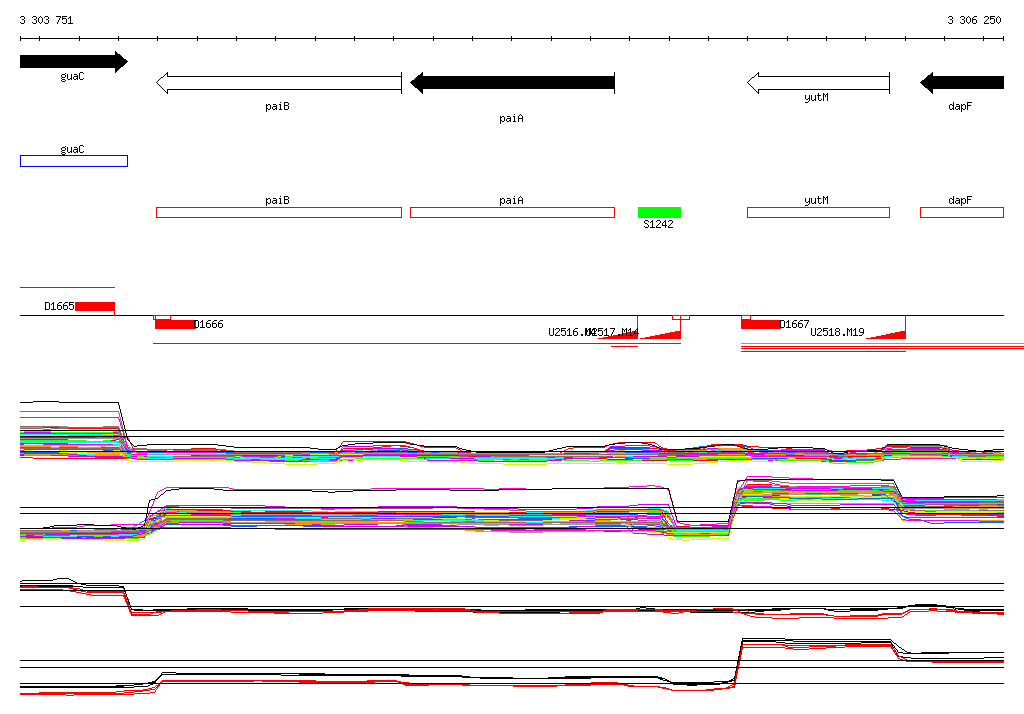
Task: Click the D1667 red block
Action: click(761, 324)
